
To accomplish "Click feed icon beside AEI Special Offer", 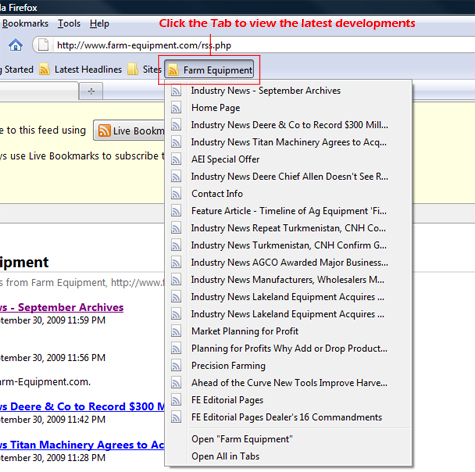I will (176, 159).
